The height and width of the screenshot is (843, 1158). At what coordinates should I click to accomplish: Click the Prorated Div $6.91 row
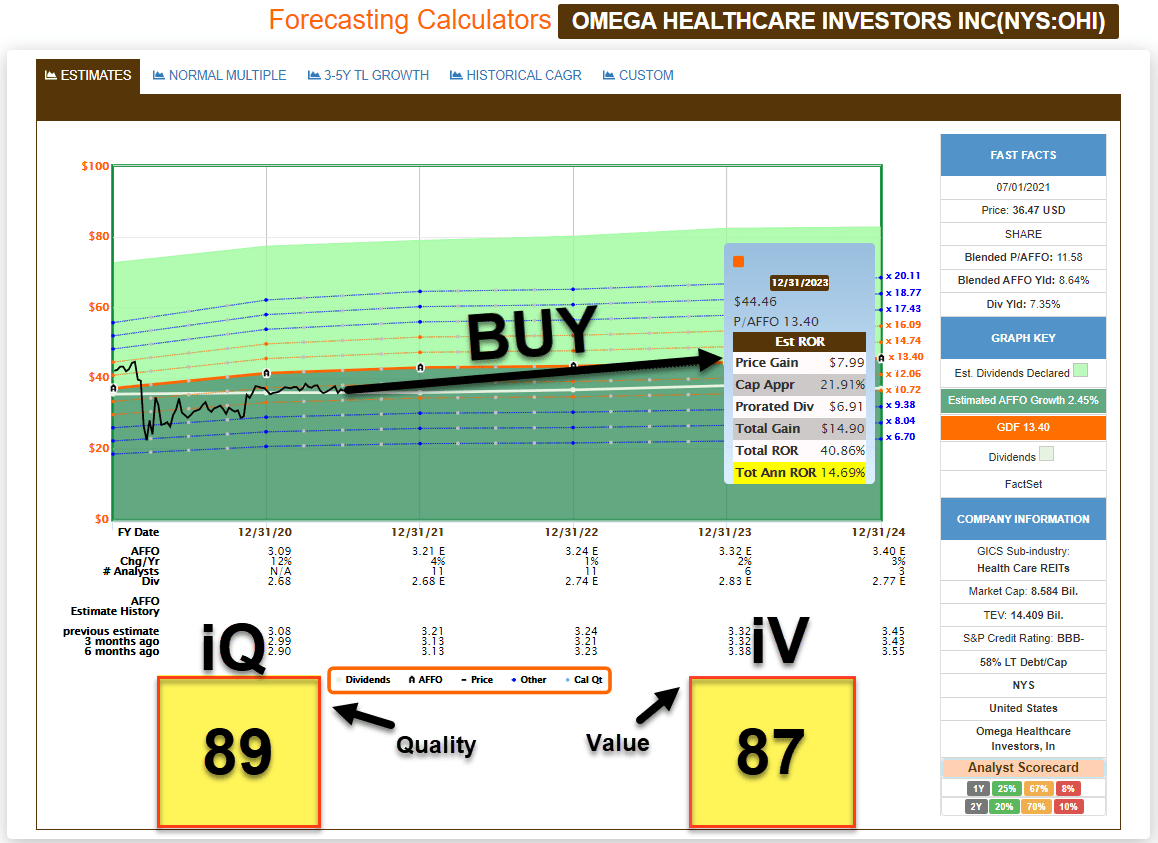(x=799, y=406)
